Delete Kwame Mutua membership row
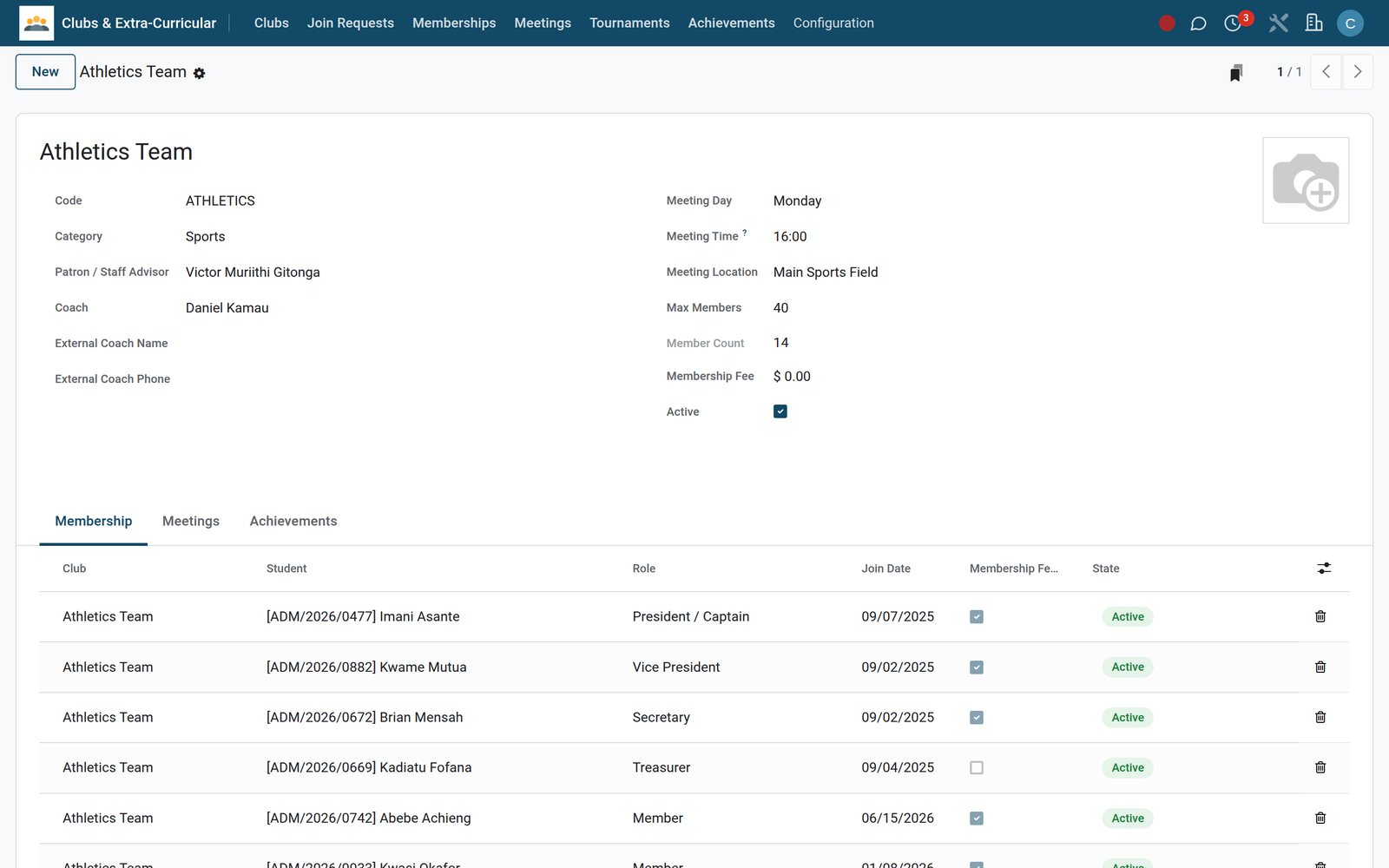The width and height of the screenshot is (1389, 868). 1320,667
